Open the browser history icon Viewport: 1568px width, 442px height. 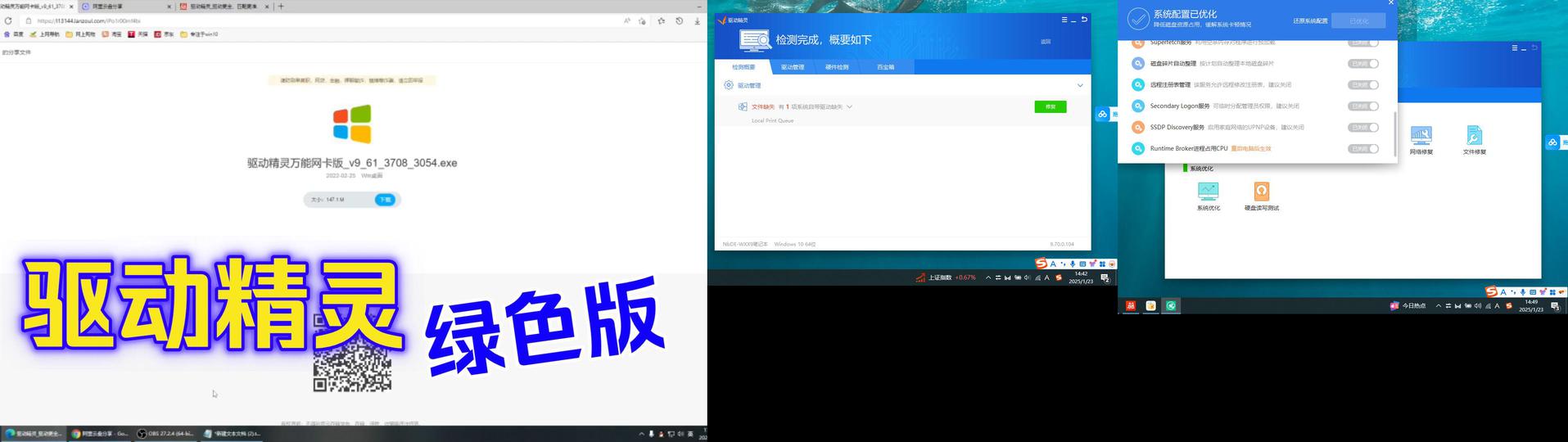click(679, 21)
